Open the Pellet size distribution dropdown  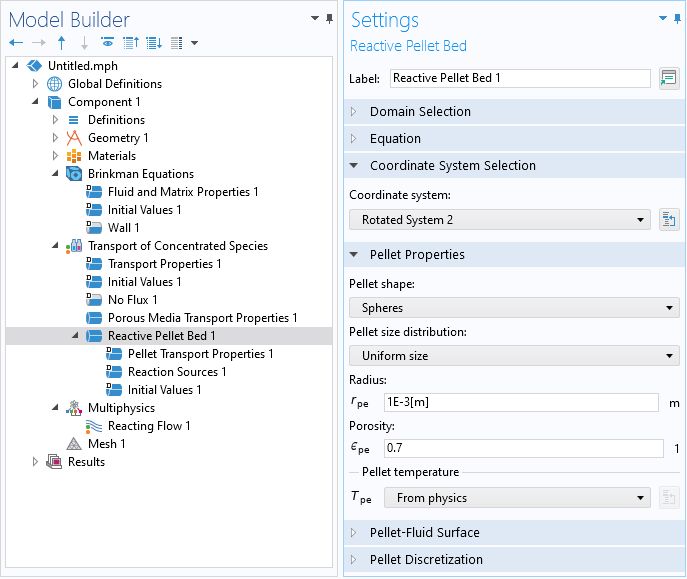click(x=514, y=356)
